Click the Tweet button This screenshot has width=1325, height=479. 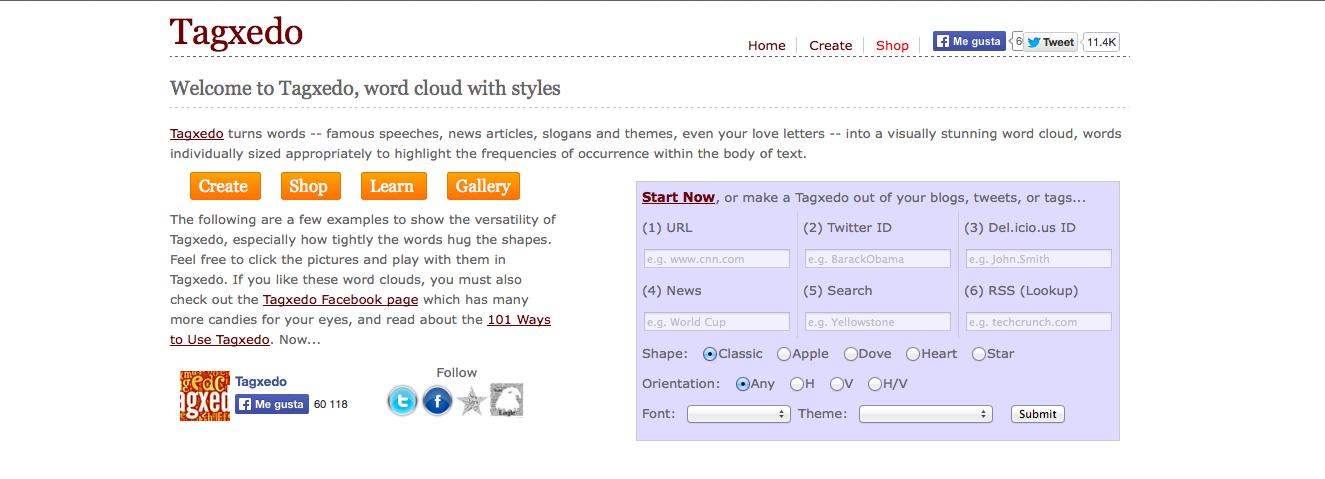pyautogui.click(x=1050, y=42)
